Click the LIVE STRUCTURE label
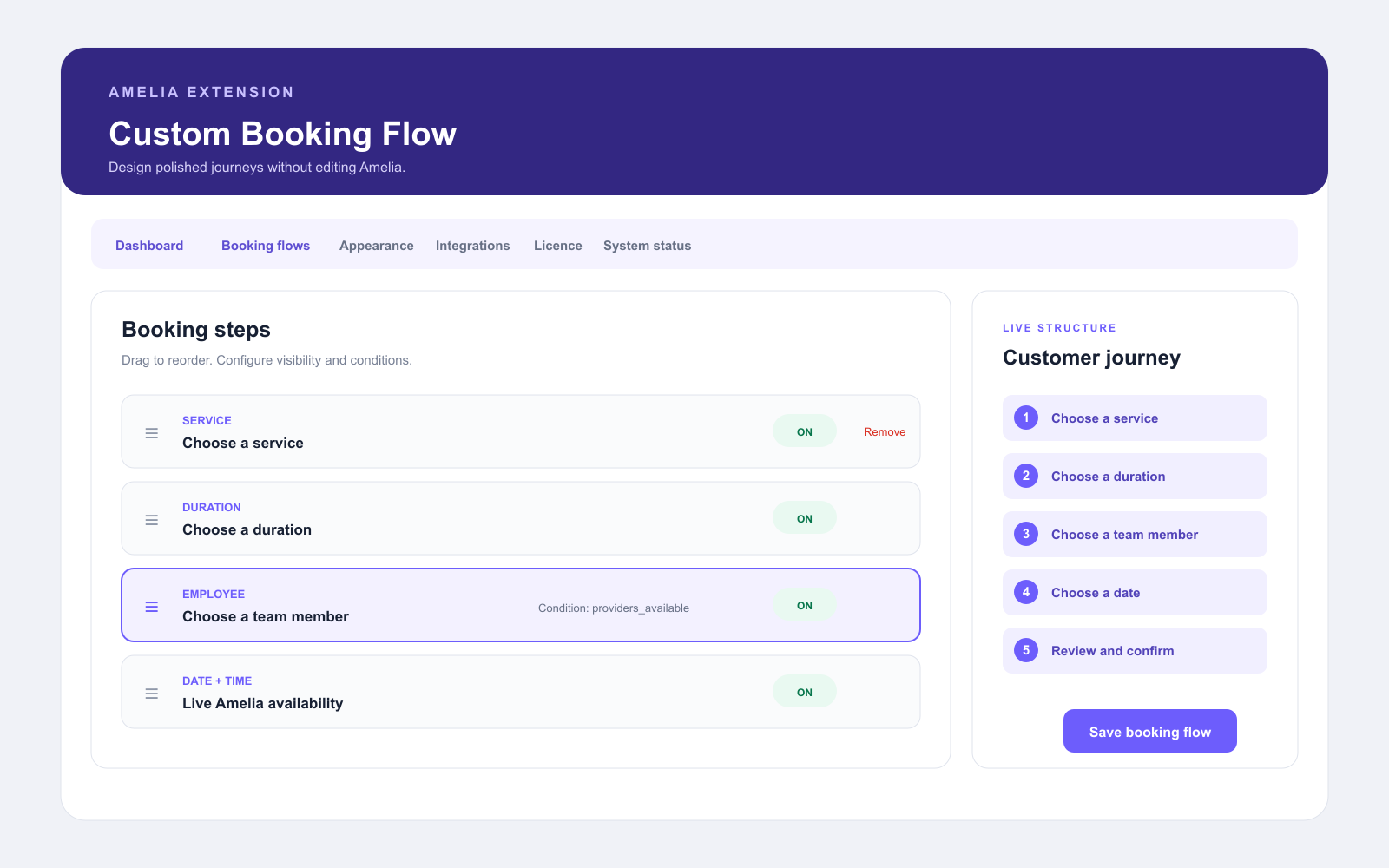This screenshot has width=1389, height=868. tap(1059, 328)
